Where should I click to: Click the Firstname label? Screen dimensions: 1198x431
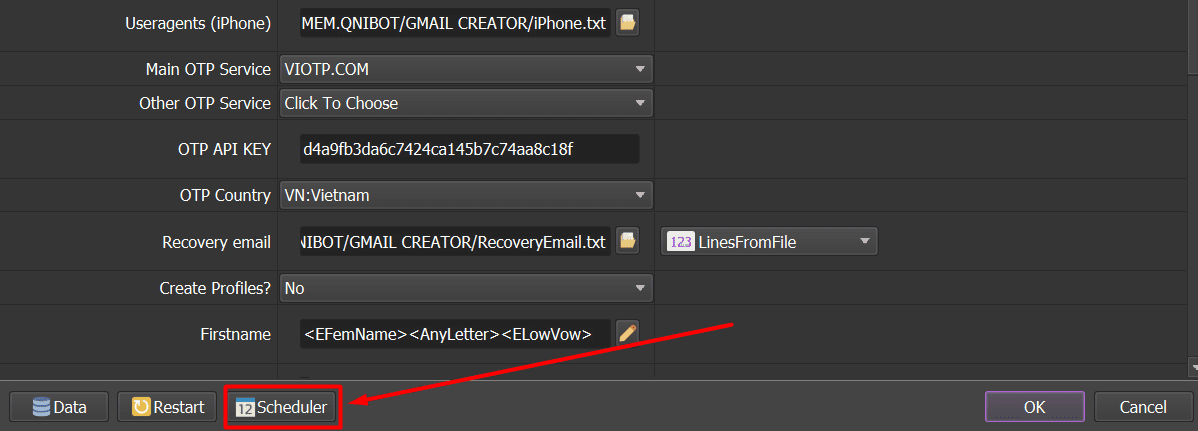click(x=235, y=334)
